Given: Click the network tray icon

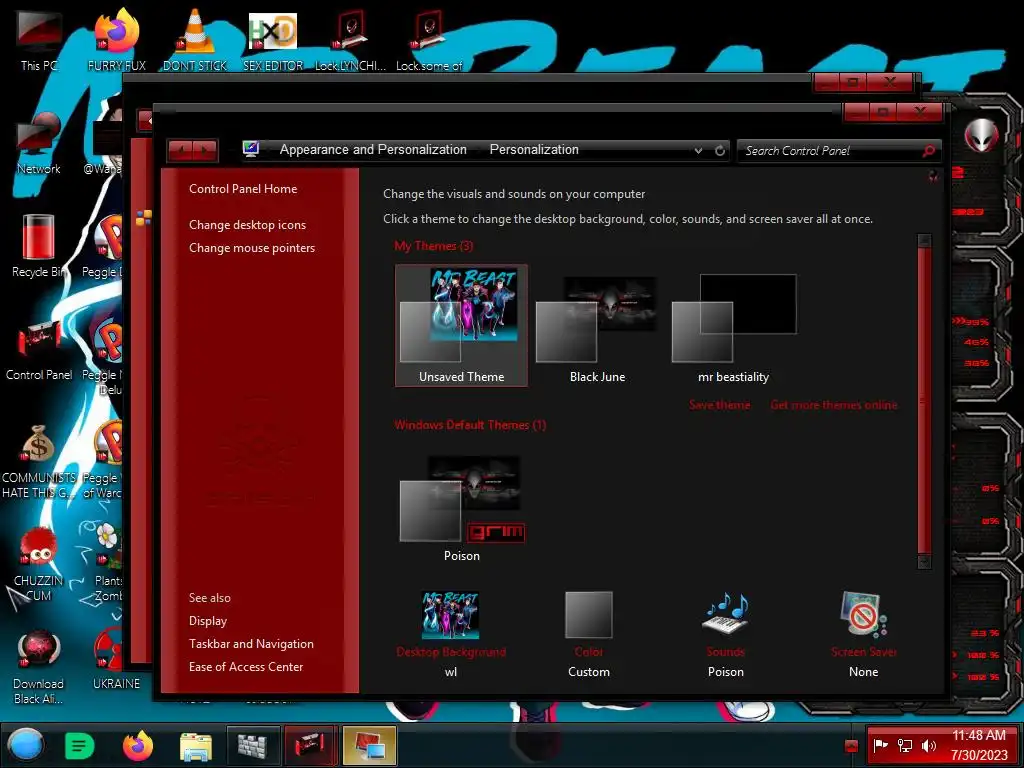Looking at the screenshot, I should click(905, 745).
